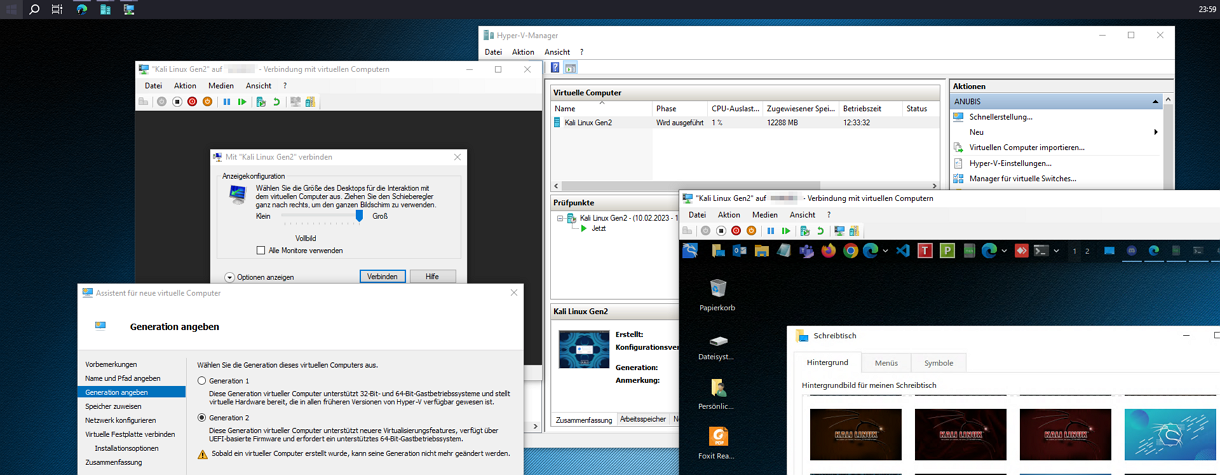Click the green P icon in the Kali panel
The height and width of the screenshot is (475, 1220).
coord(947,251)
